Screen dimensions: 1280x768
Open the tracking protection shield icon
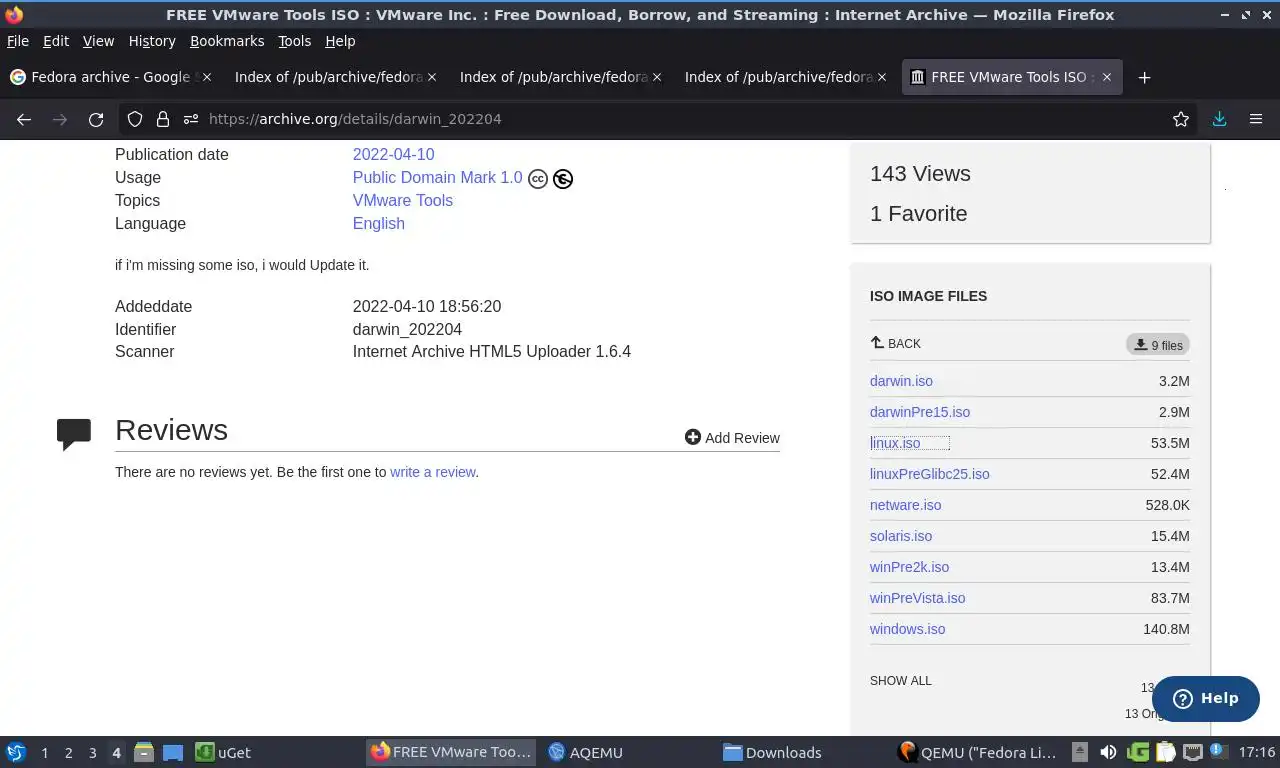(135, 119)
